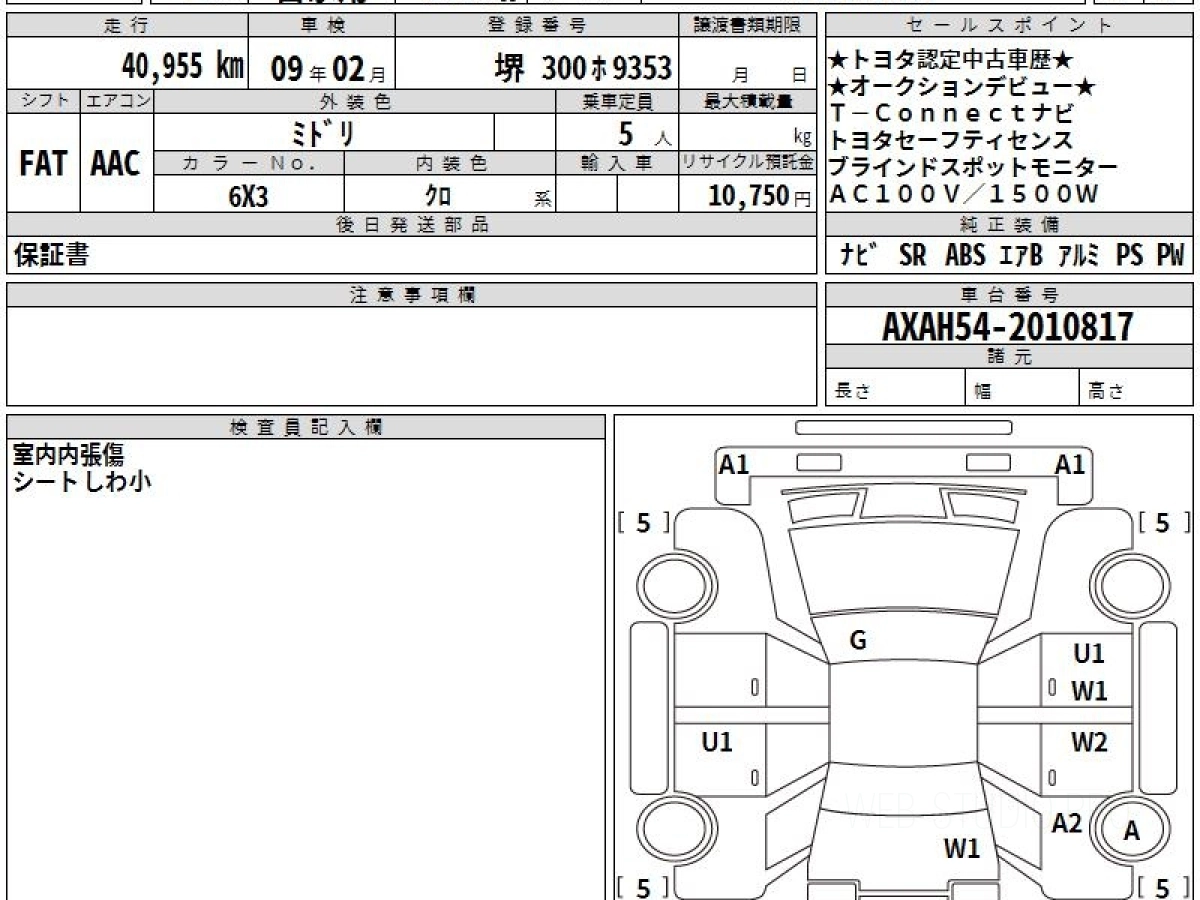This screenshot has height=900, width=1200.
Task: Click the 室内内張傷 inspector note
Action: [68, 454]
